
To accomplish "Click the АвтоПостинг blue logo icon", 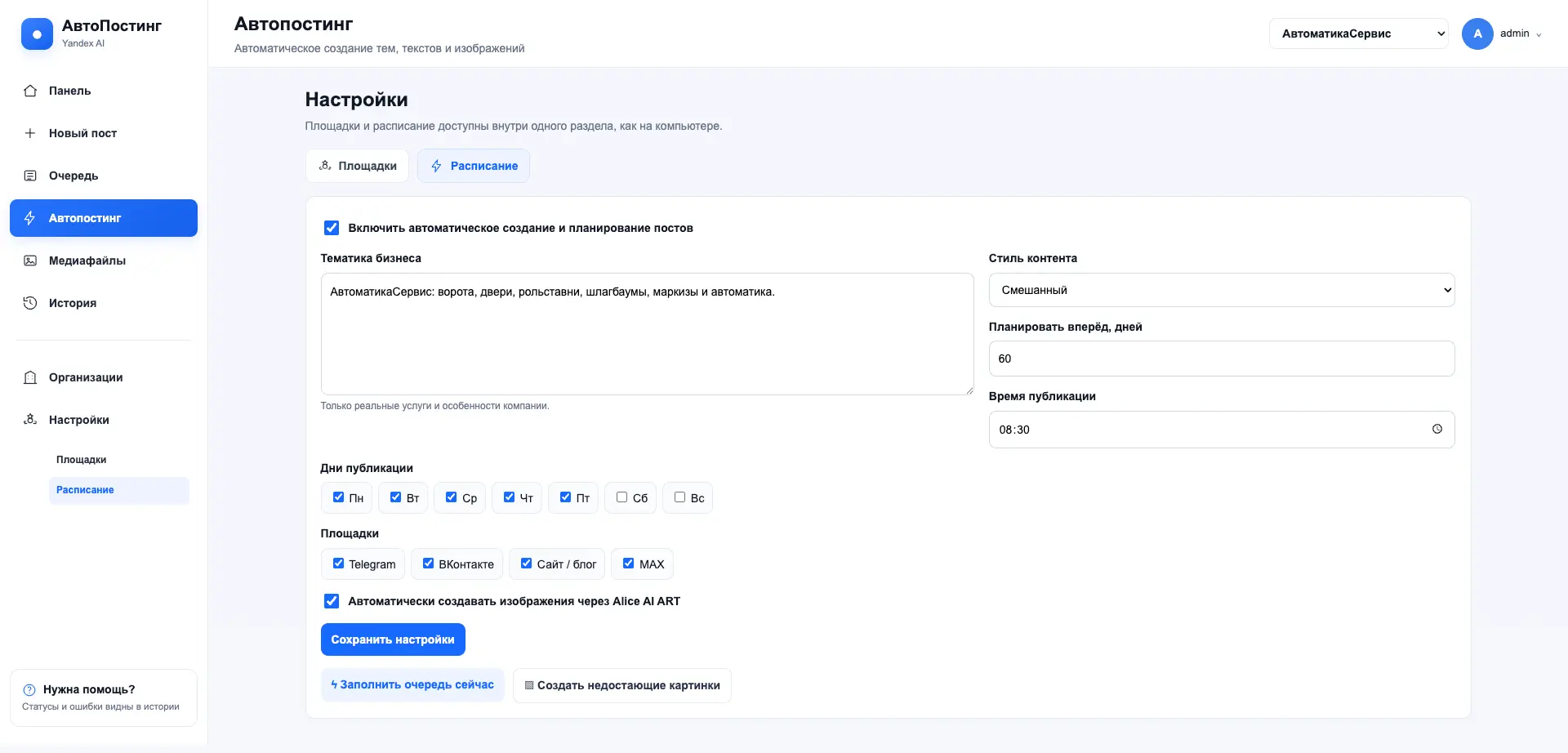I will (x=37, y=34).
